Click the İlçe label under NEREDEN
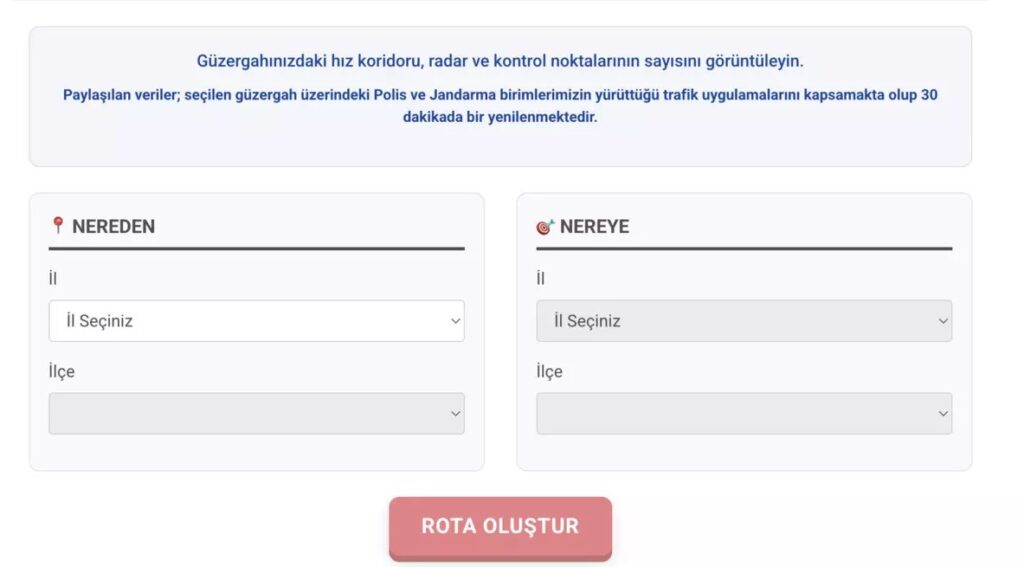Screen dimensions: 1024x567 pyautogui.click(x=62, y=372)
